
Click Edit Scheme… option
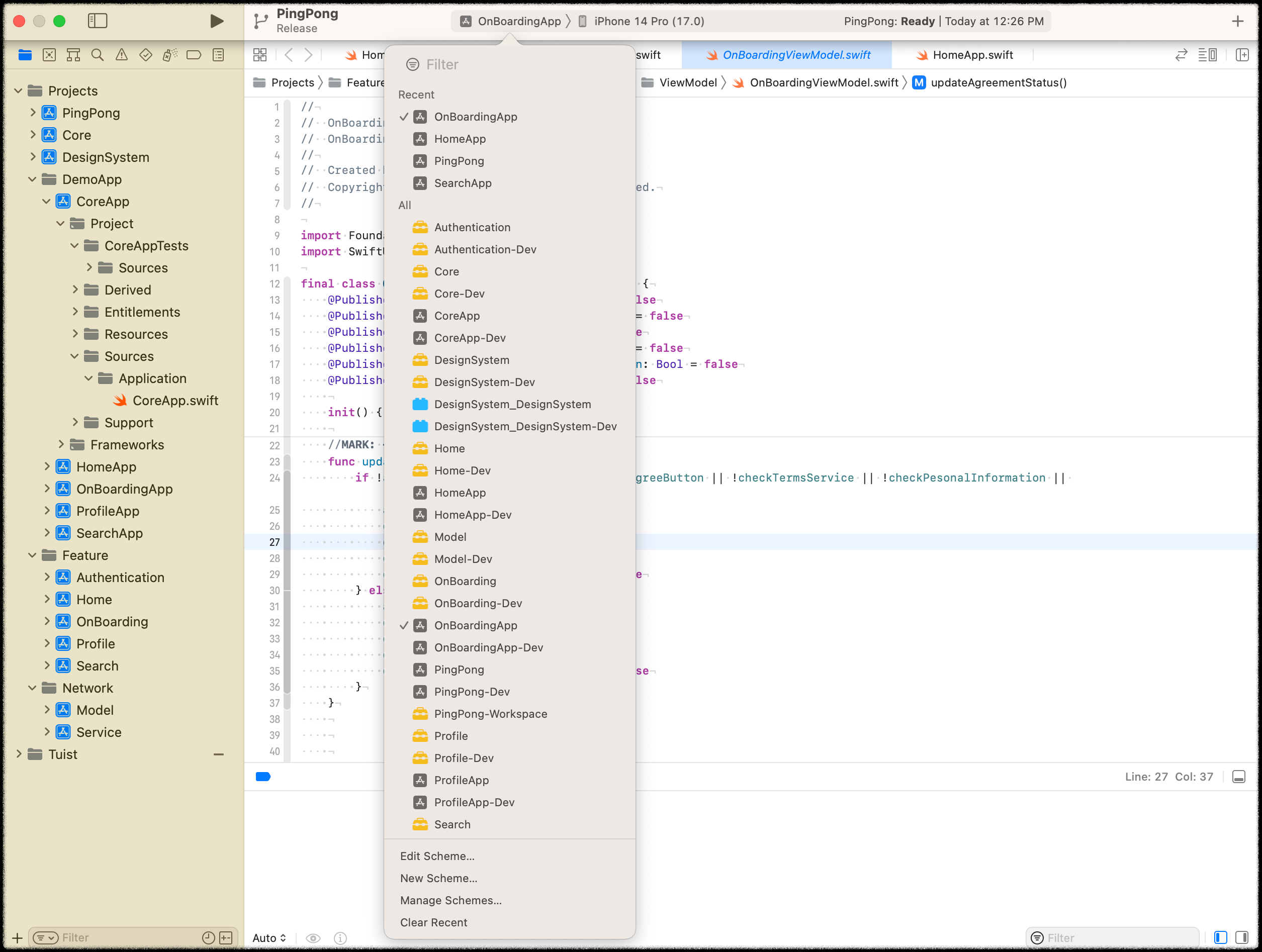point(437,856)
